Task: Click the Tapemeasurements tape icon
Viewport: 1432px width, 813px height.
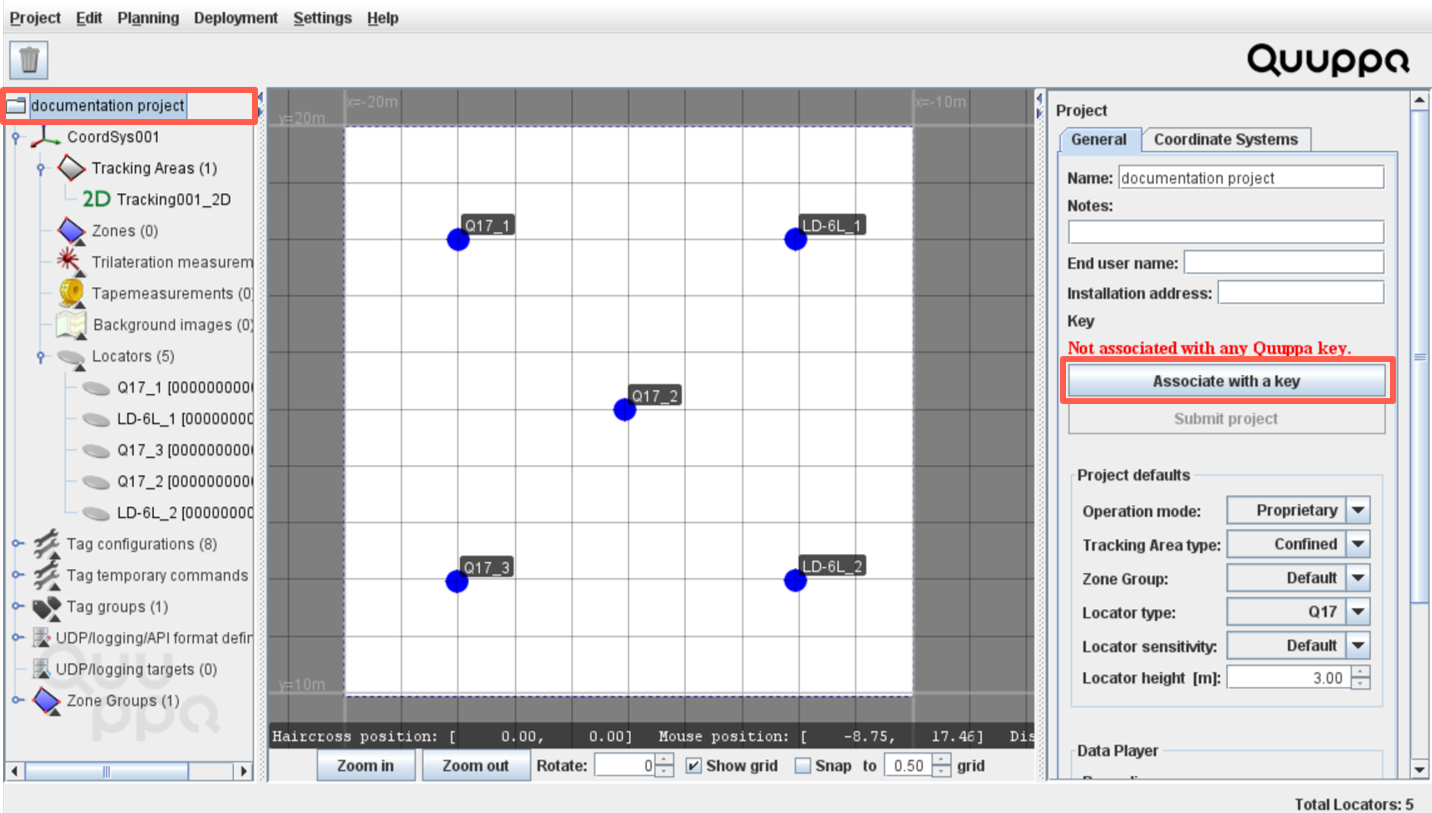Action: tap(71, 293)
